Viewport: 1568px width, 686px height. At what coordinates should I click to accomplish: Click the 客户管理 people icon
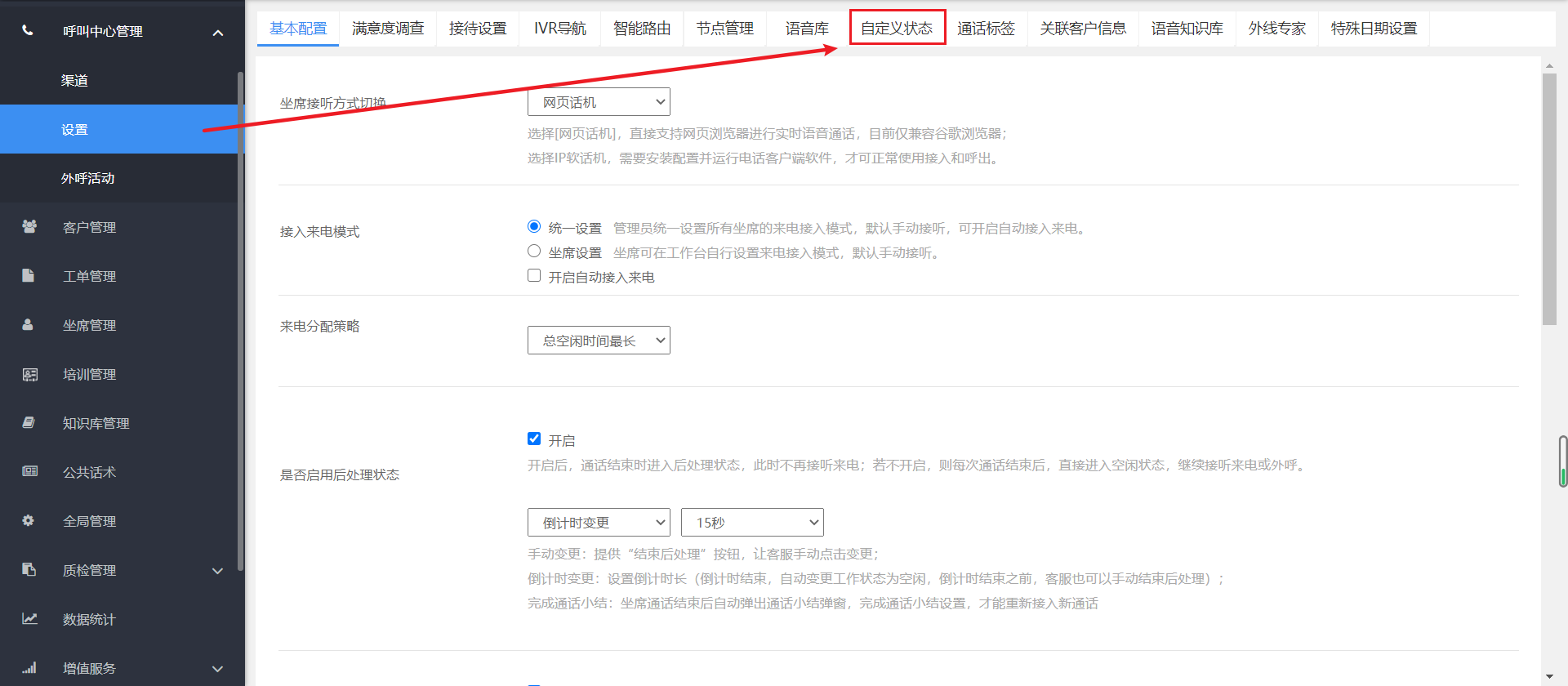tap(29, 227)
